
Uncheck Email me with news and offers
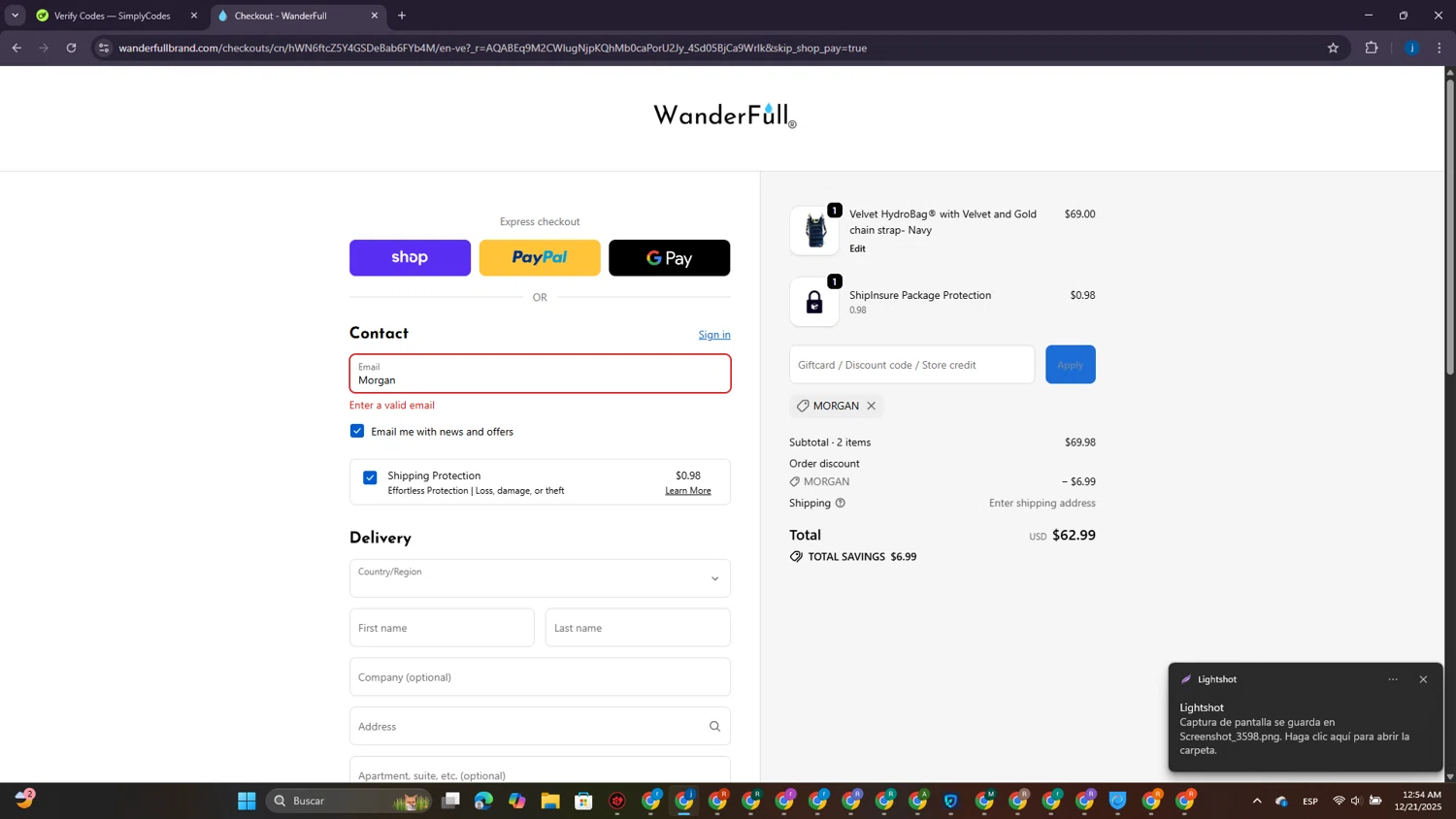coord(357,431)
